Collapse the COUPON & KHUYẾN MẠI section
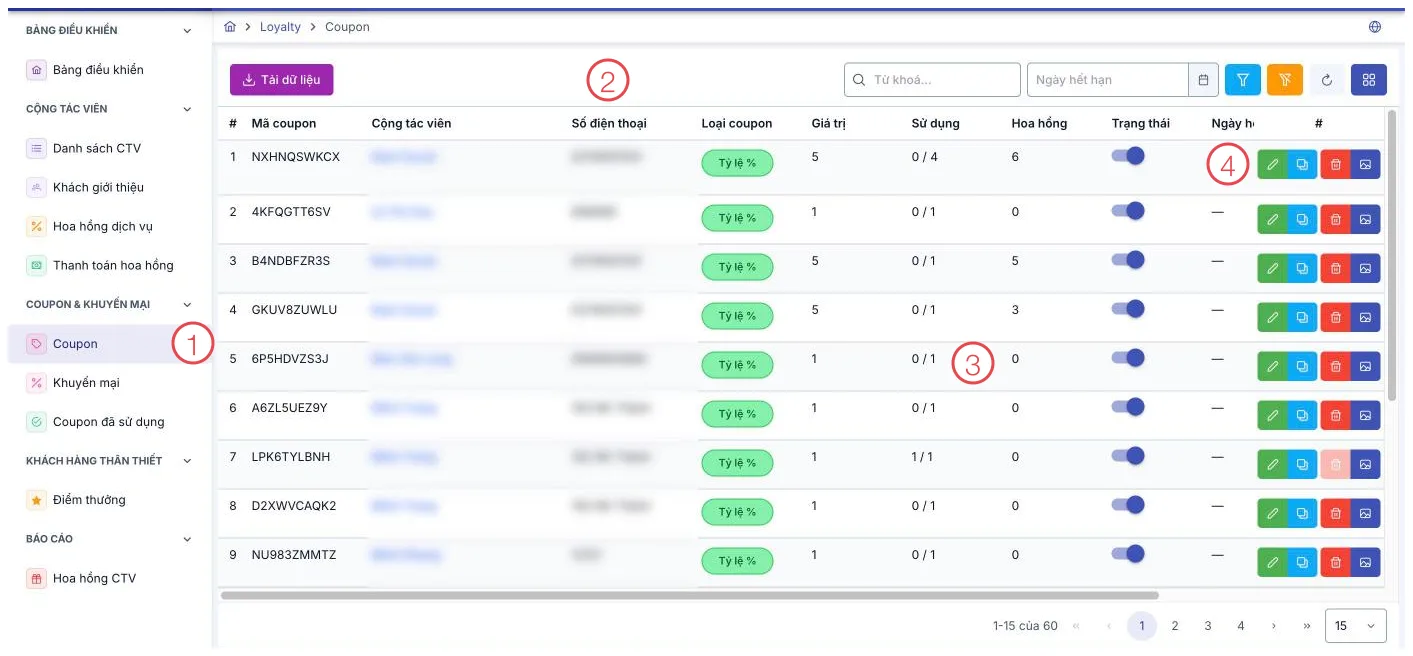The height and width of the screenshot is (656, 1413). (x=187, y=305)
